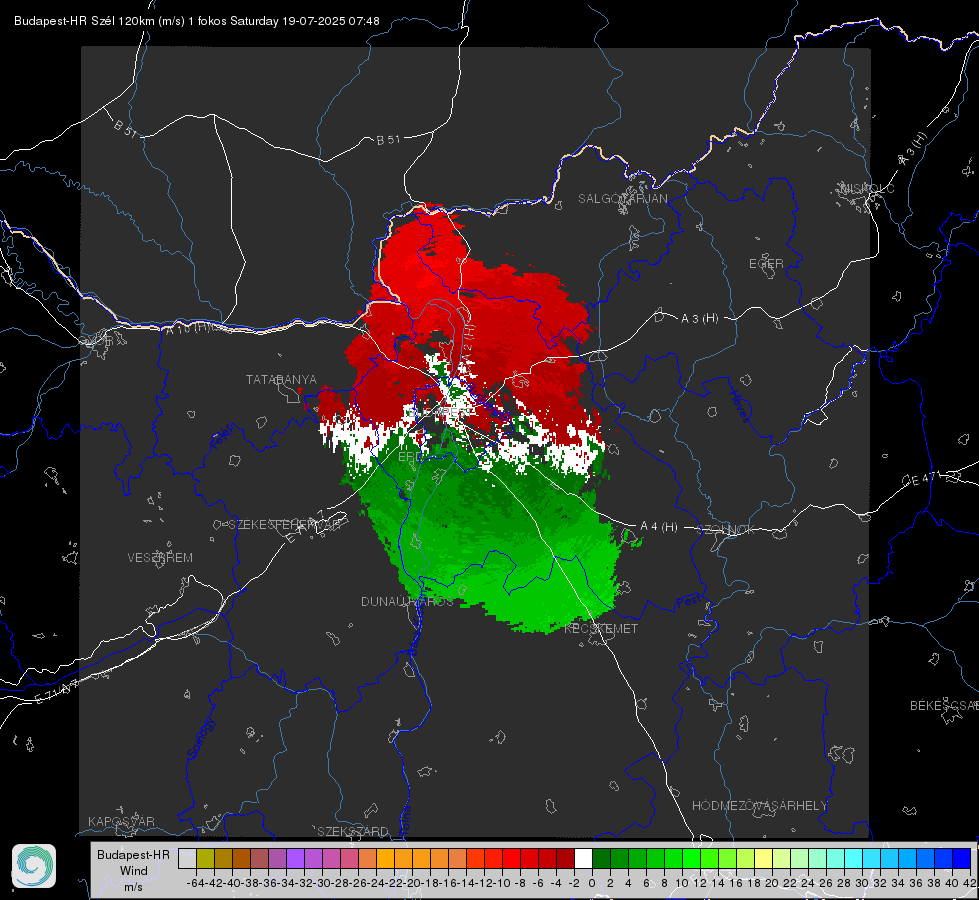Click the 42 value in legend scale

click(x=969, y=883)
